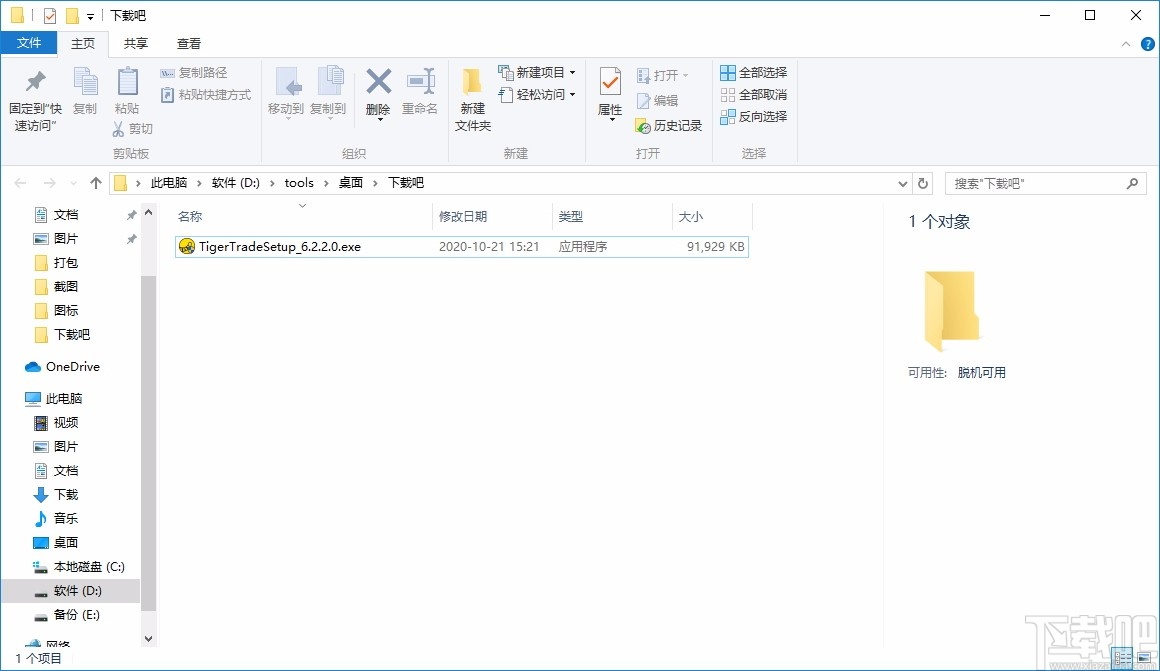Viewport: 1160px width, 671px height.
Task: Expand address bar history dropdown
Action: 903,183
